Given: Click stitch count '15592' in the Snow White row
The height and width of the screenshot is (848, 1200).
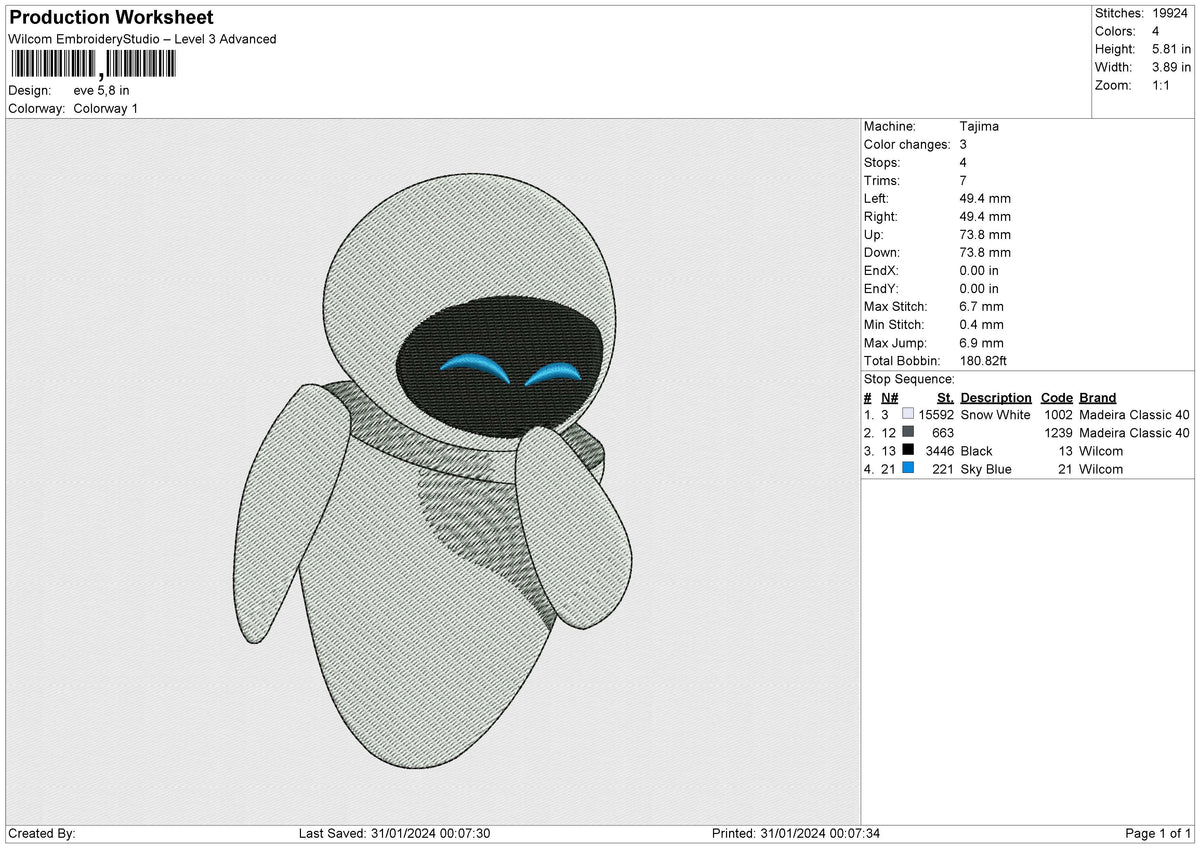Looking at the screenshot, I should 936,414.
